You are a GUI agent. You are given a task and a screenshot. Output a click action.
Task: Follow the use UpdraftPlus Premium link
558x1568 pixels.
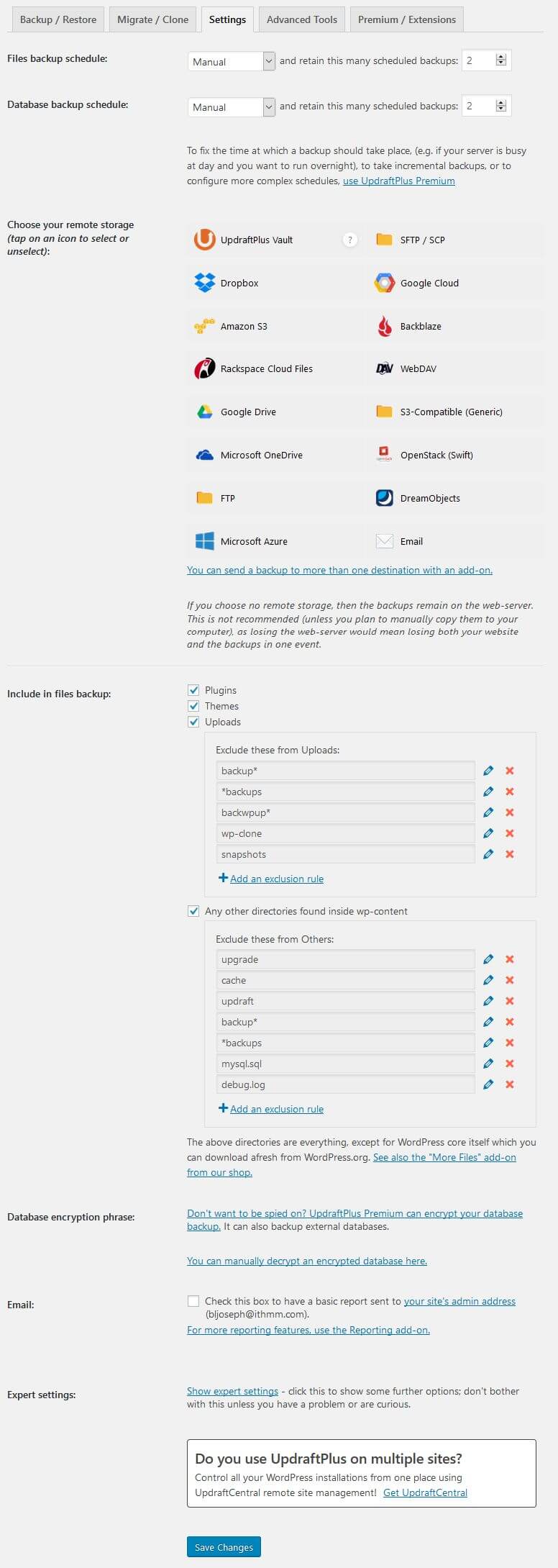(x=399, y=181)
